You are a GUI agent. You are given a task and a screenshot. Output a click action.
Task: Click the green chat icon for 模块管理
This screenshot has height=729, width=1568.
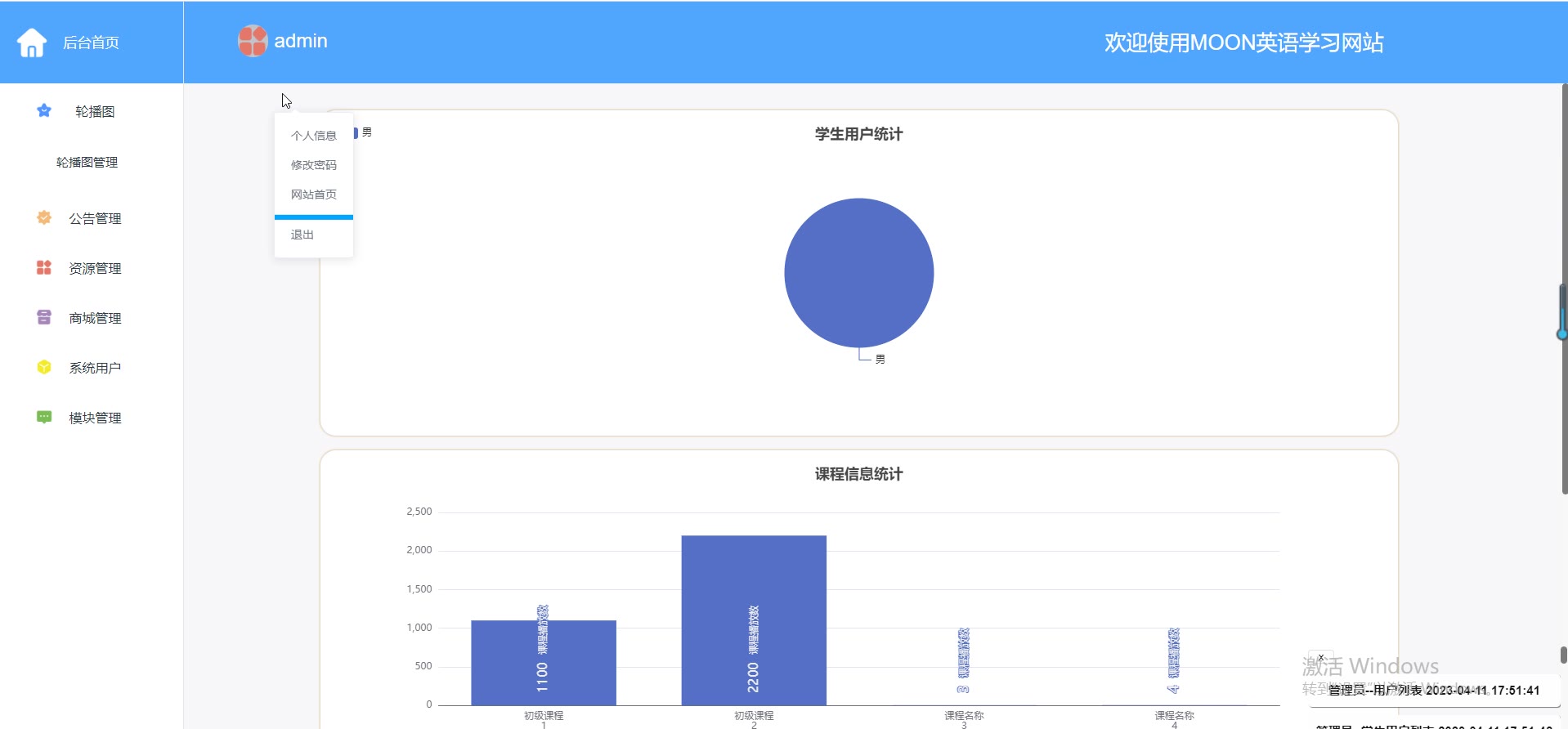pyautogui.click(x=44, y=417)
